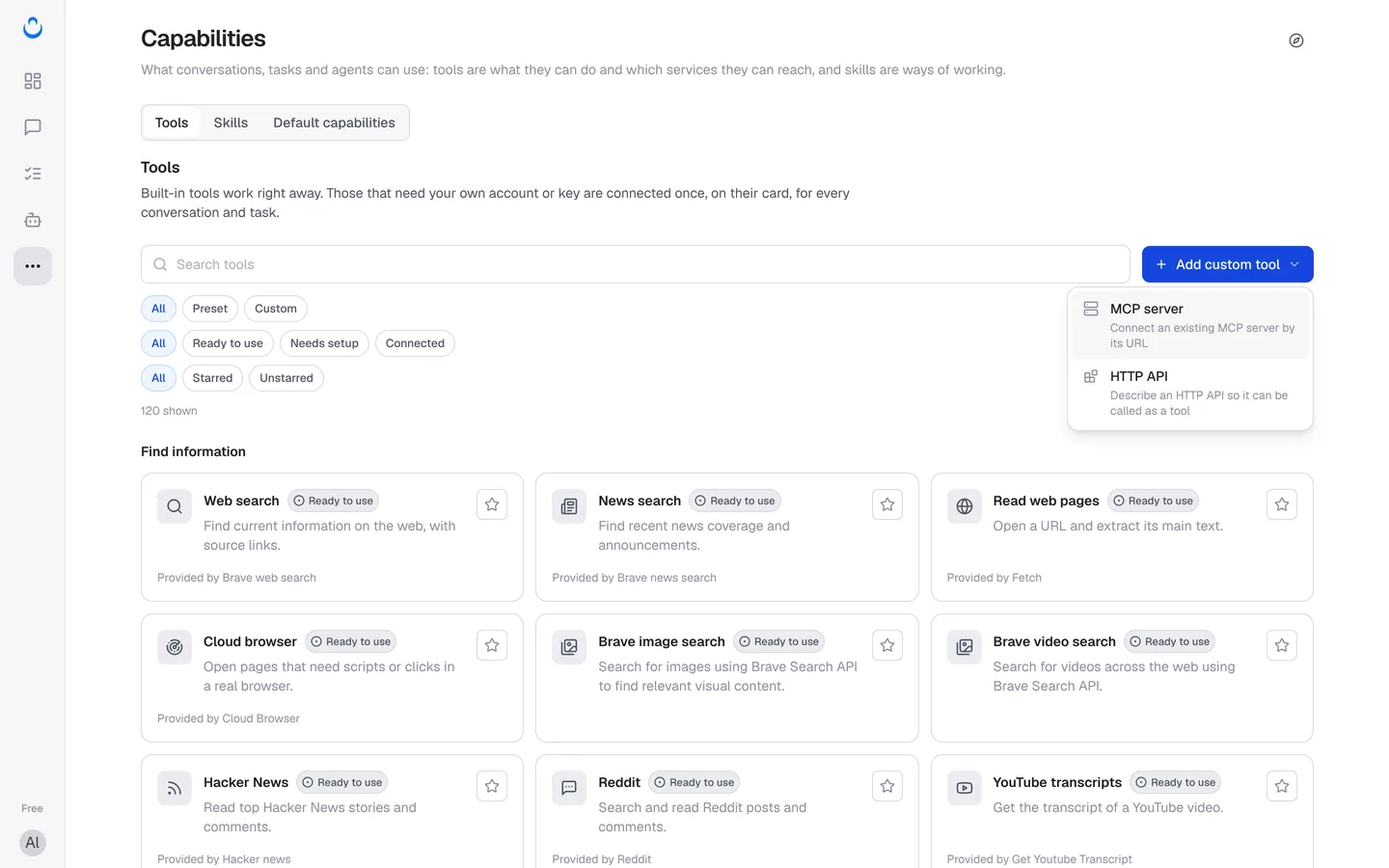Image resolution: width=1389 pixels, height=868 pixels.
Task: Choose HTTP API from the dropdown menu
Action: click(x=1190, y=393)
